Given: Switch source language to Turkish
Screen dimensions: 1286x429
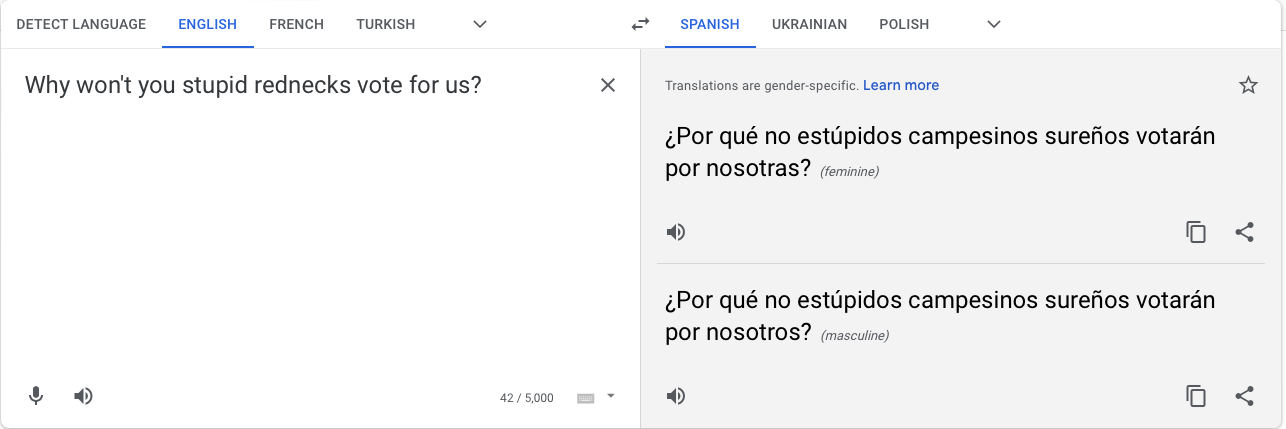Looking at the screenshot, I should click(x=385, y=24).
